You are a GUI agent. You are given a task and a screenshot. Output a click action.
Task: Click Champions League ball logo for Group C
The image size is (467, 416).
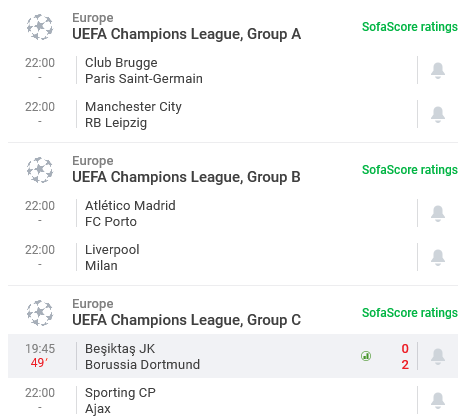40,313
